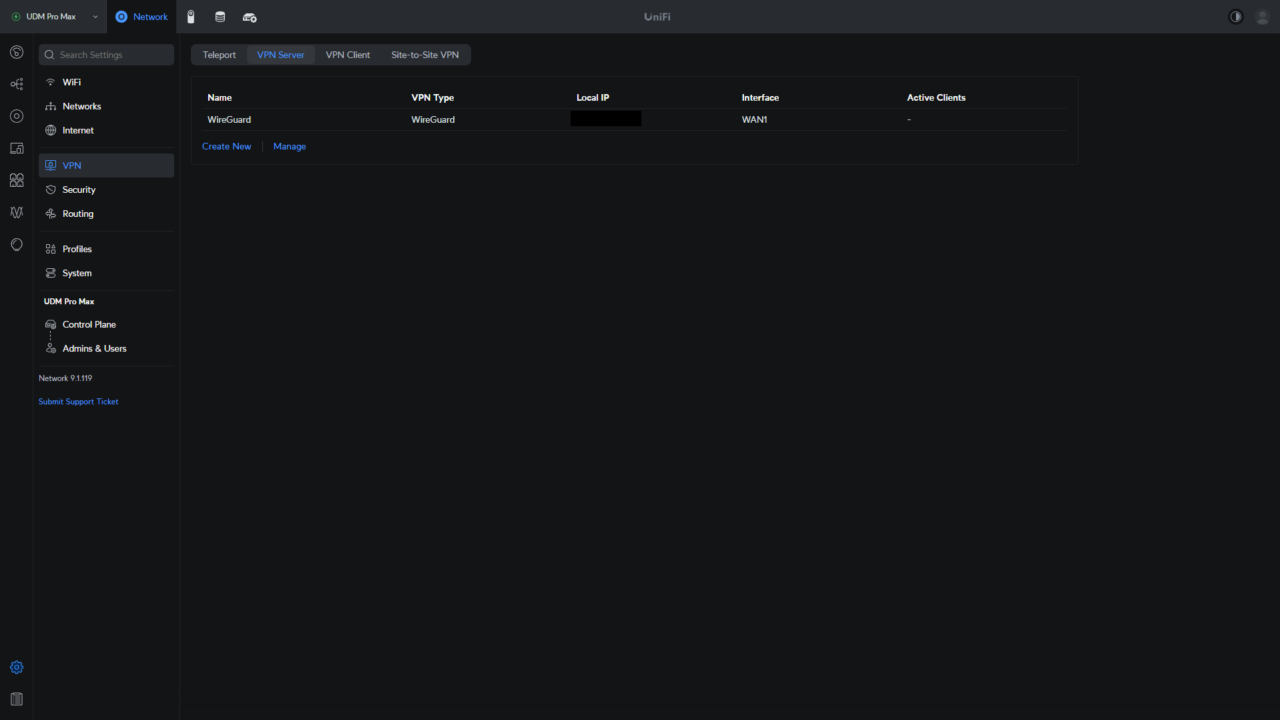This screenshot has width=1280, height=720.
Task: Click the Interface column header
Action: tap(760, 97)
